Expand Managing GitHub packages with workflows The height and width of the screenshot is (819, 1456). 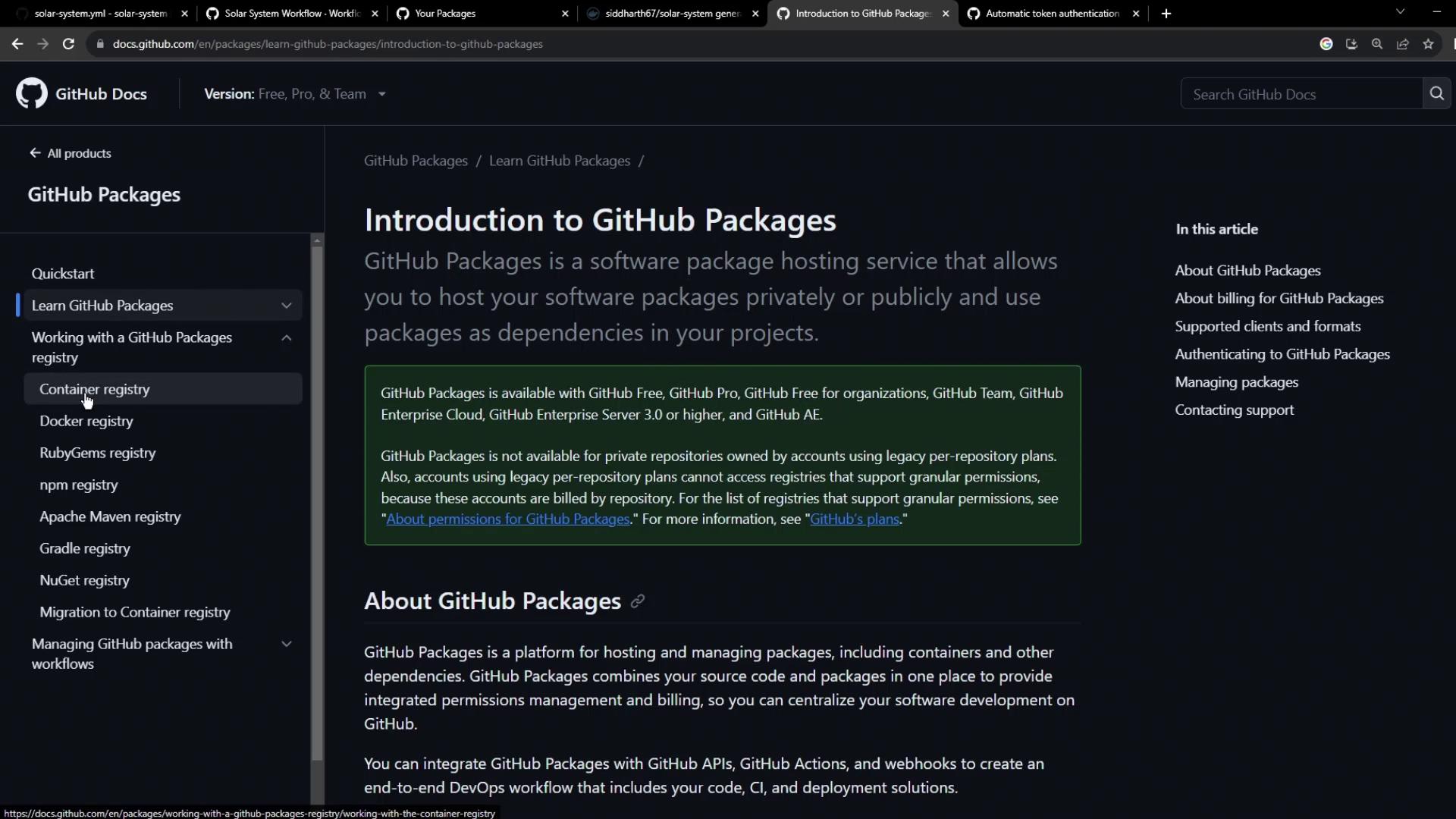(286, 645)
